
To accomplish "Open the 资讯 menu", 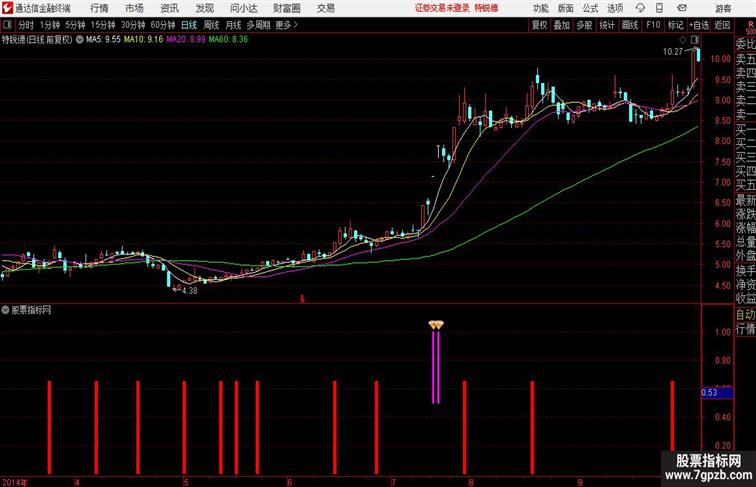I will tap(169, 8).
